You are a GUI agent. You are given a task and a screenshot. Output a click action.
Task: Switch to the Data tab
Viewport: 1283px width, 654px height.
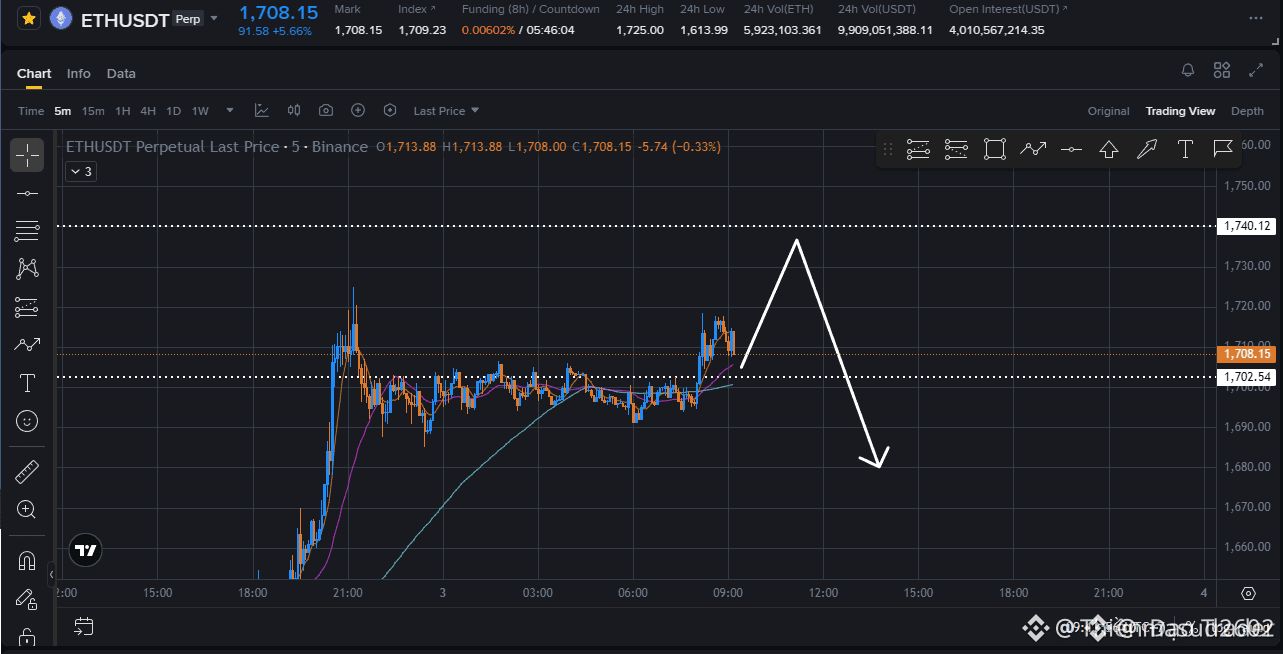(x=121, y=73)
